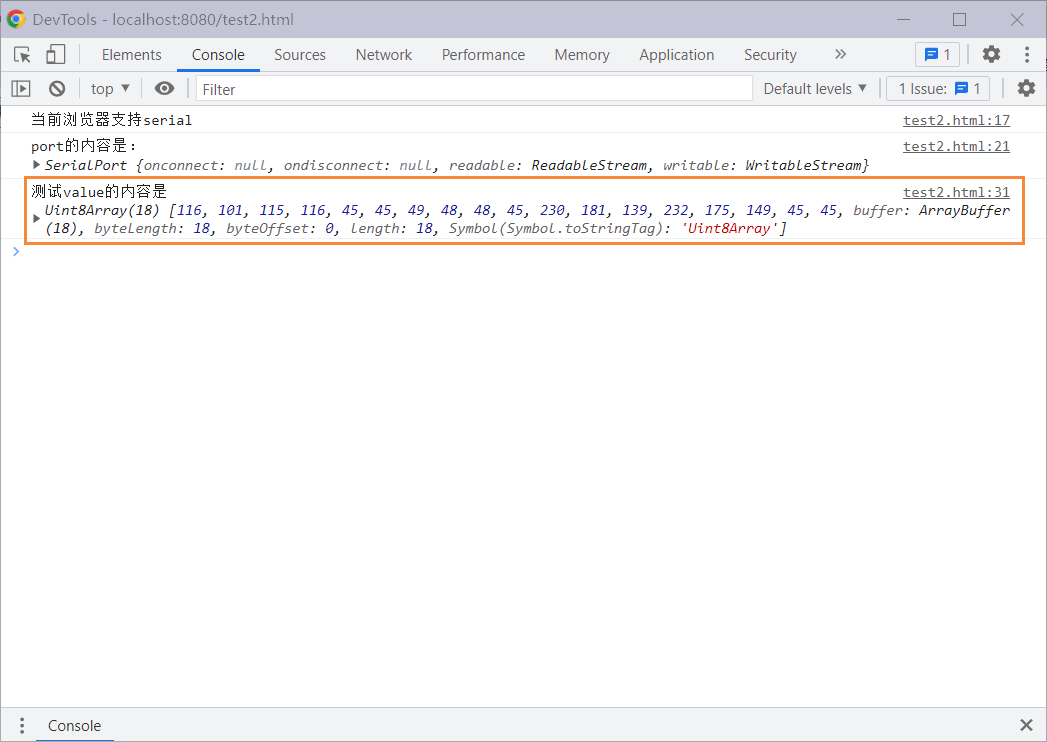Switch to the Performance tab
Viewport: 1047px width, 742px height.
tap(483, 55)
